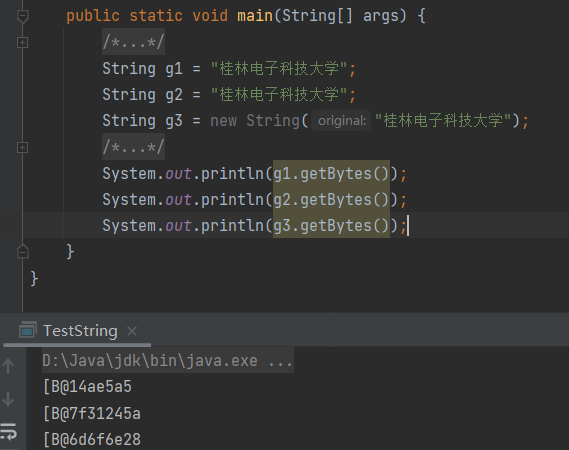Screen dimensions: 569x450
Task: Click the second folded comment placeholder /*...*/
Action: pos(133,147)
